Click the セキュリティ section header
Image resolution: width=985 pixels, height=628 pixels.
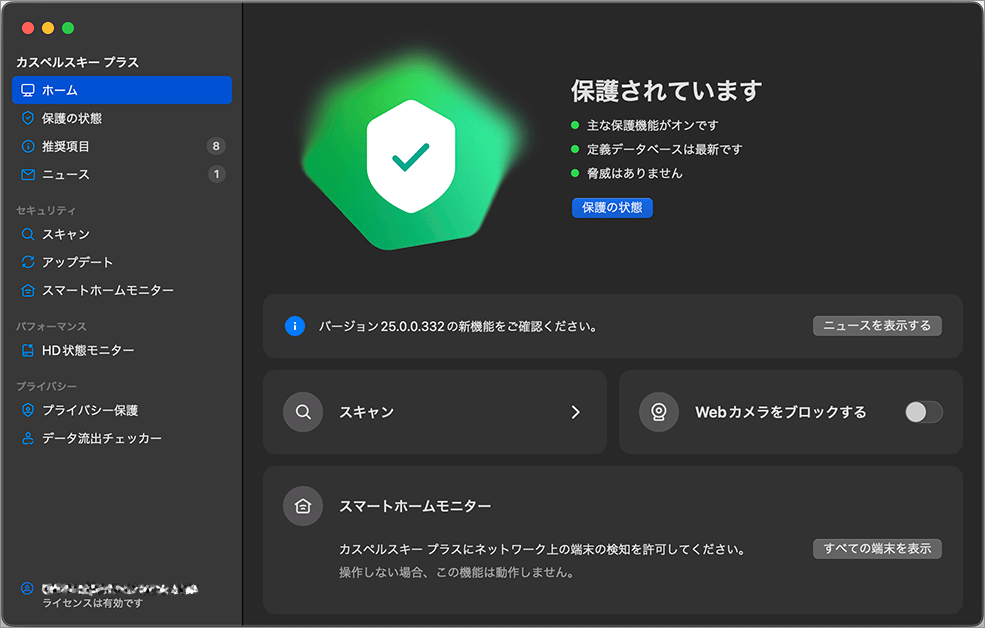[46, 210]
